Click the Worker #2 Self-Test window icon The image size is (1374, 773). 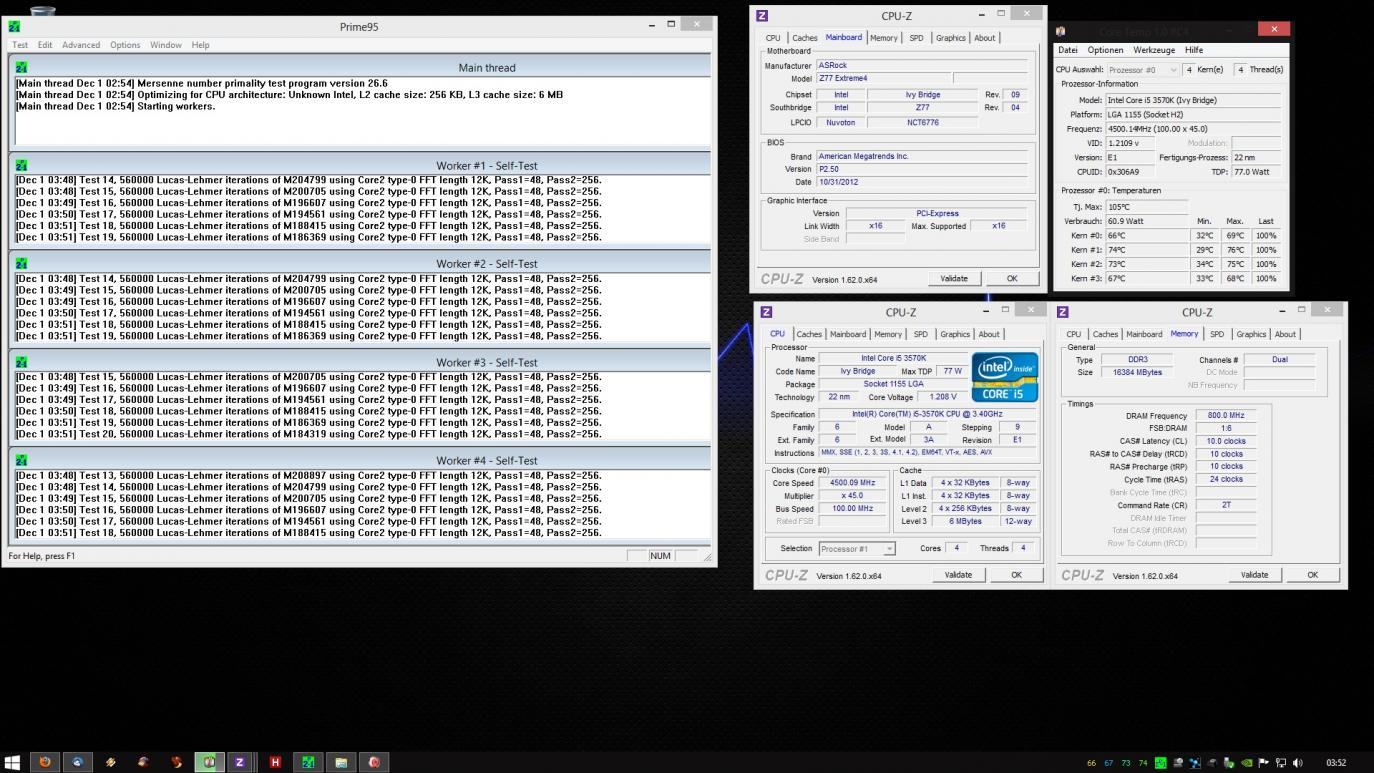pos(22,263)
